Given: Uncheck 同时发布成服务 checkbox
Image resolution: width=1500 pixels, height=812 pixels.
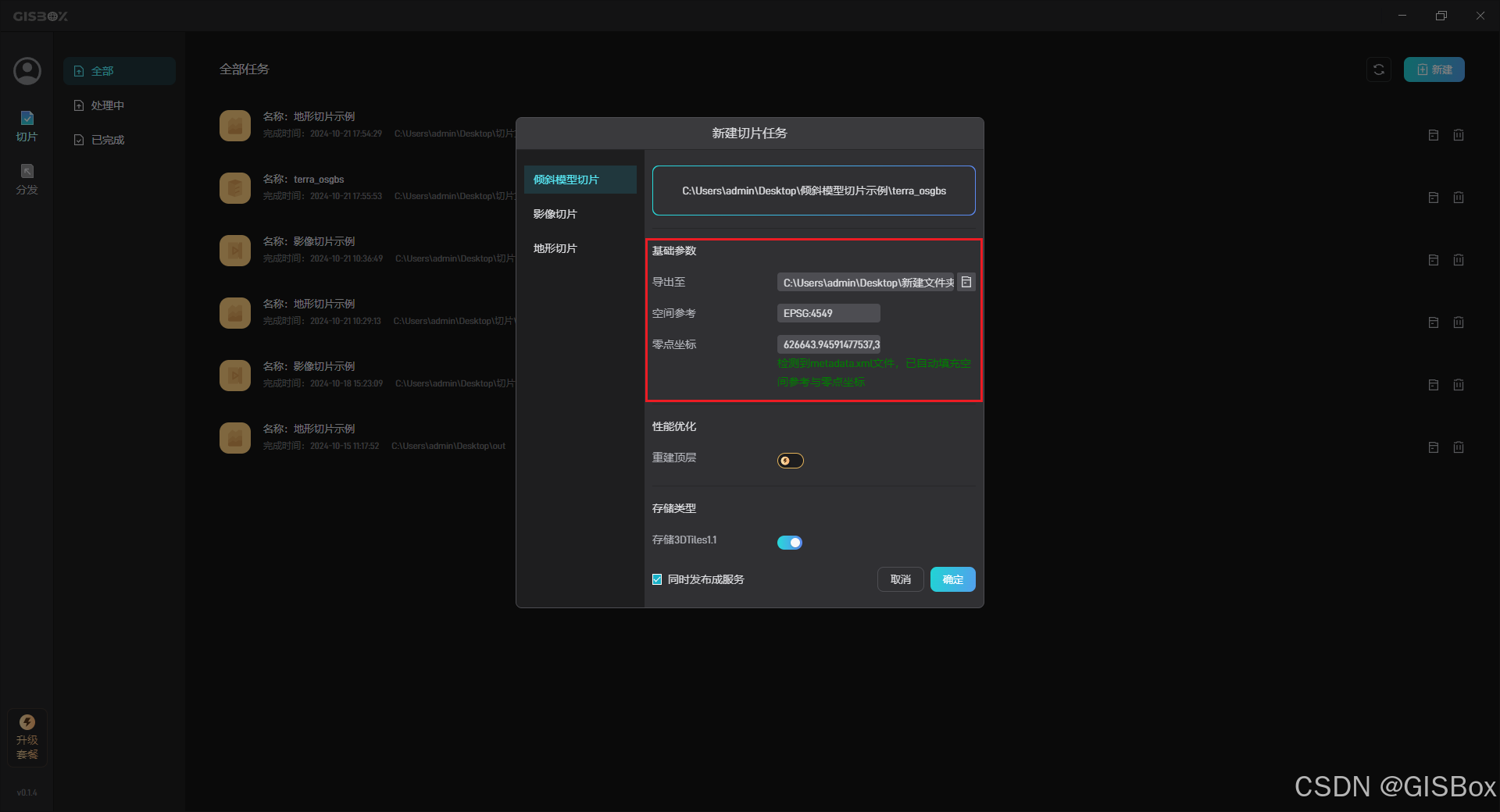Looking at the screenshot, I should click(657, 579).
